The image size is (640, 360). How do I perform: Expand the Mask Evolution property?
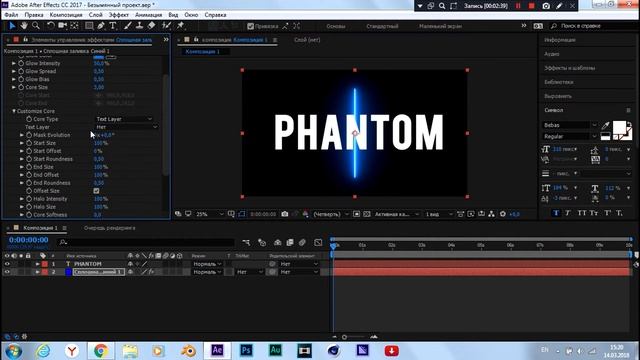pos(22,135)
